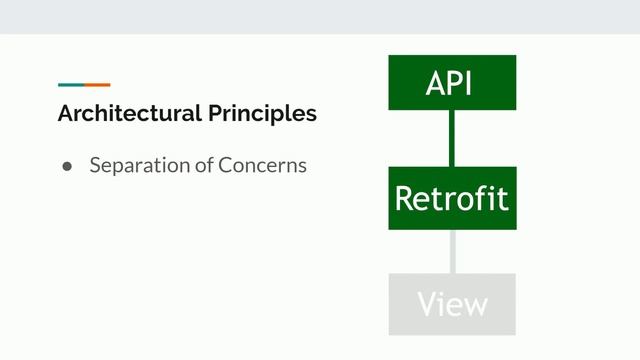Screen dimensions: 640x360
Task: Click the gray header bar at the top
Action: (x=320, y=17)
